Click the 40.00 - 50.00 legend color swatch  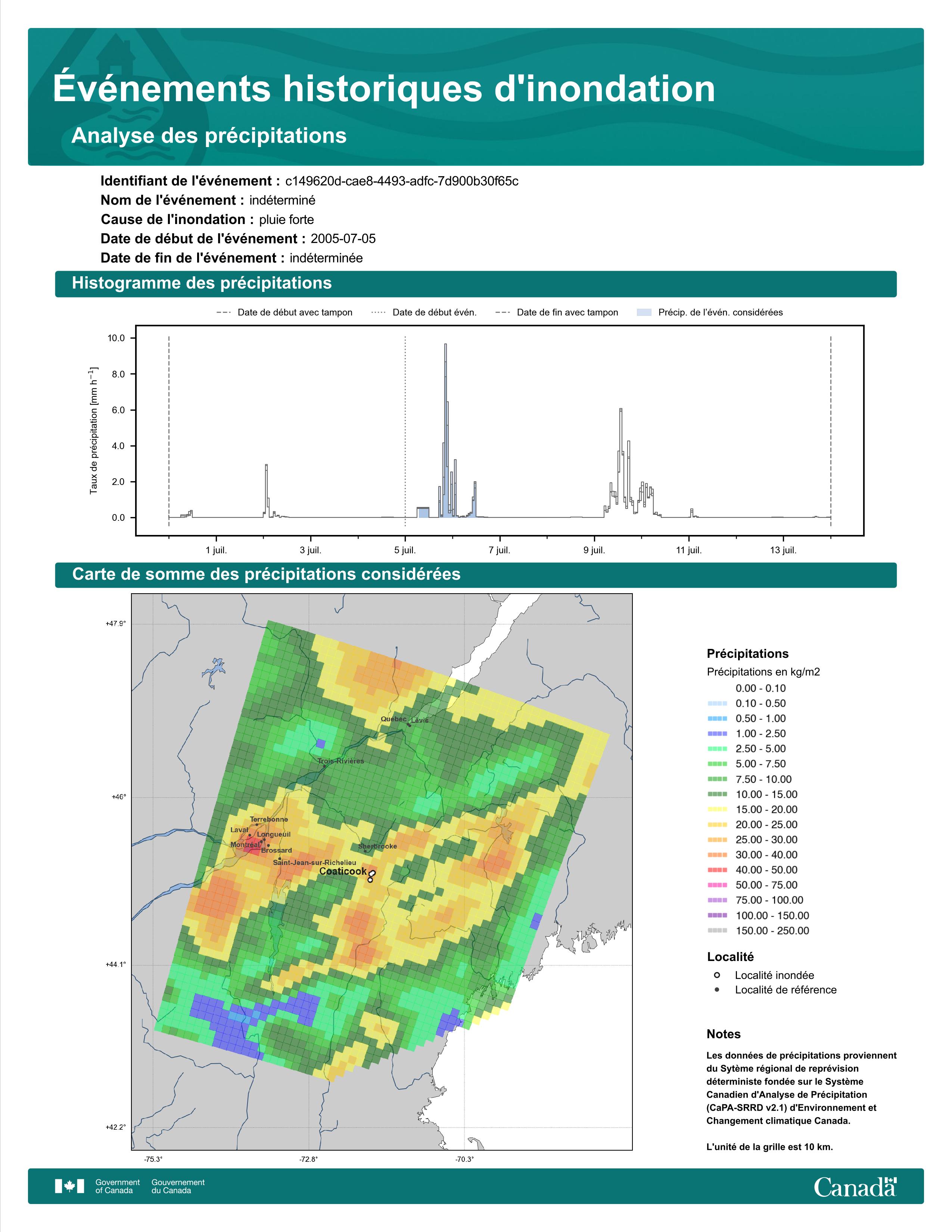(717, 870)
